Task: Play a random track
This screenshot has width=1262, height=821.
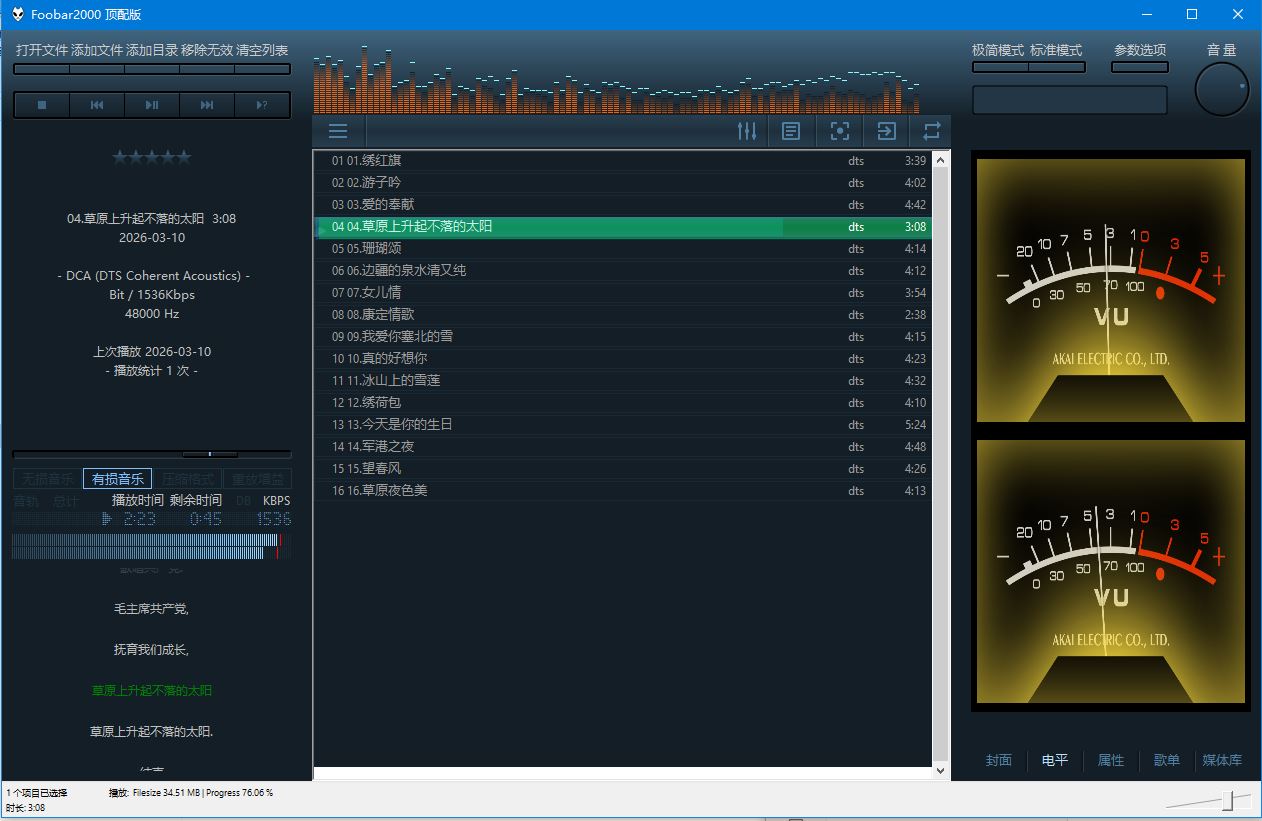Action: 262,105
